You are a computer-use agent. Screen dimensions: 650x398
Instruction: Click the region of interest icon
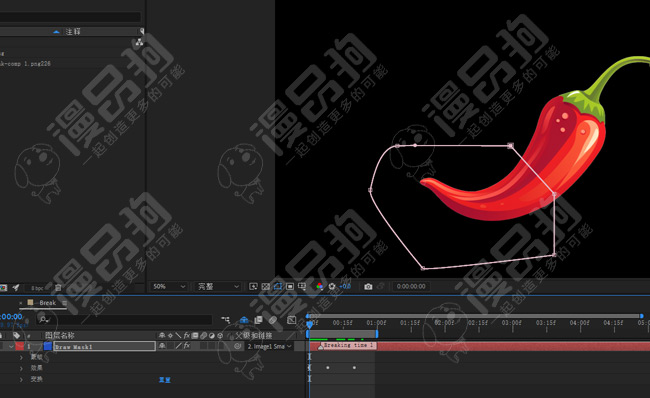(x=290, y=286)
